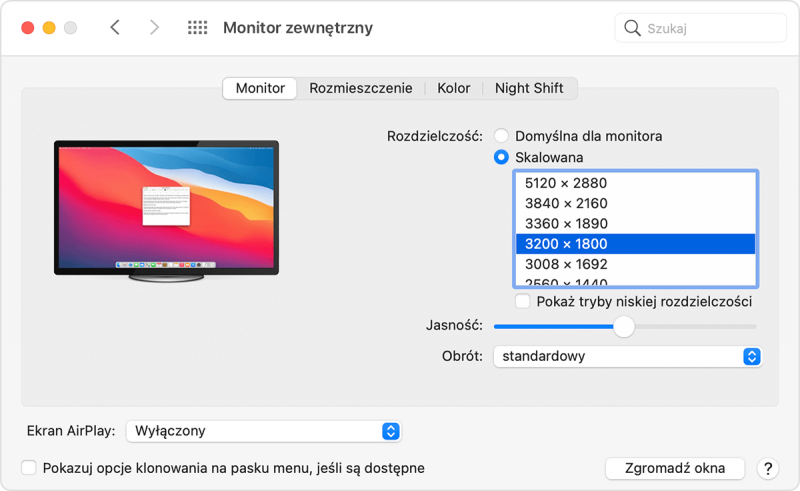800x491 pixels.
Task: Choose resolution 3360 × 1890
Action: (x=635, y=224)
